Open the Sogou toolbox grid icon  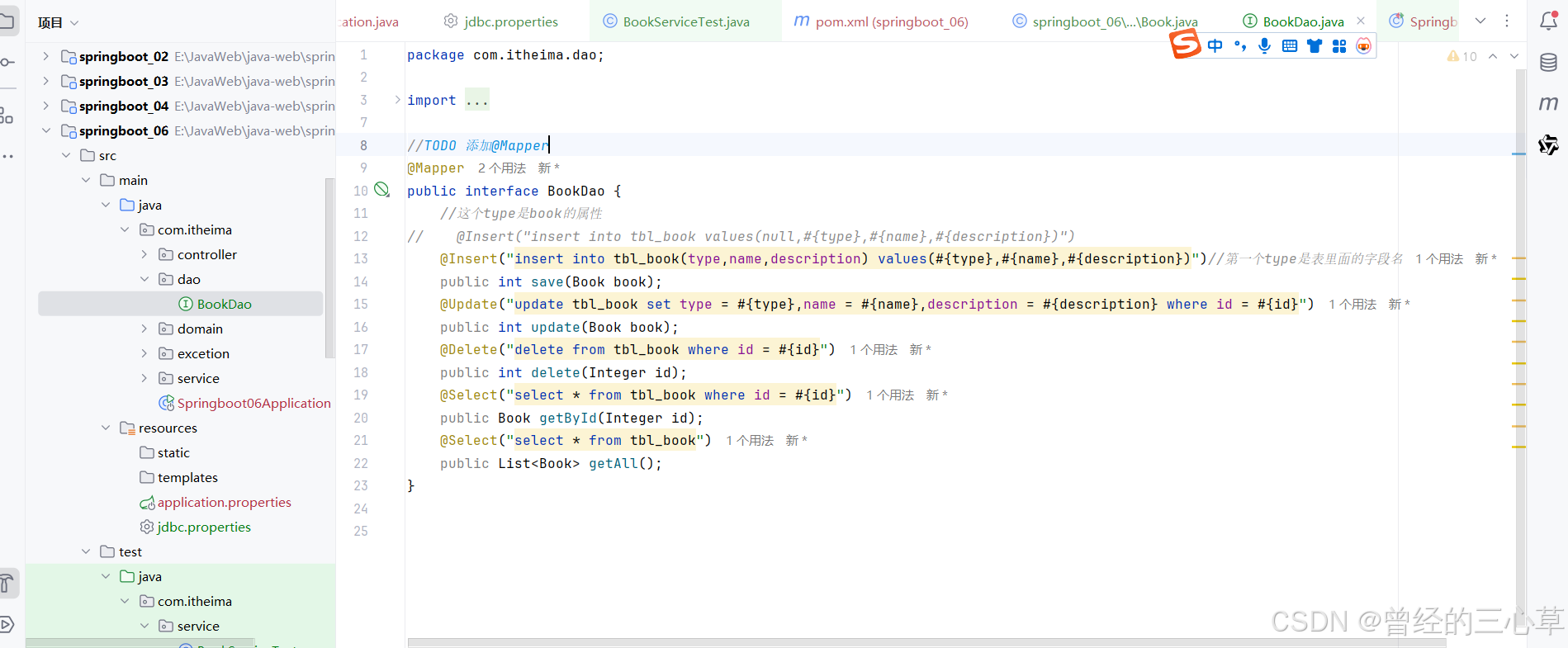(x=1339, y=46)
